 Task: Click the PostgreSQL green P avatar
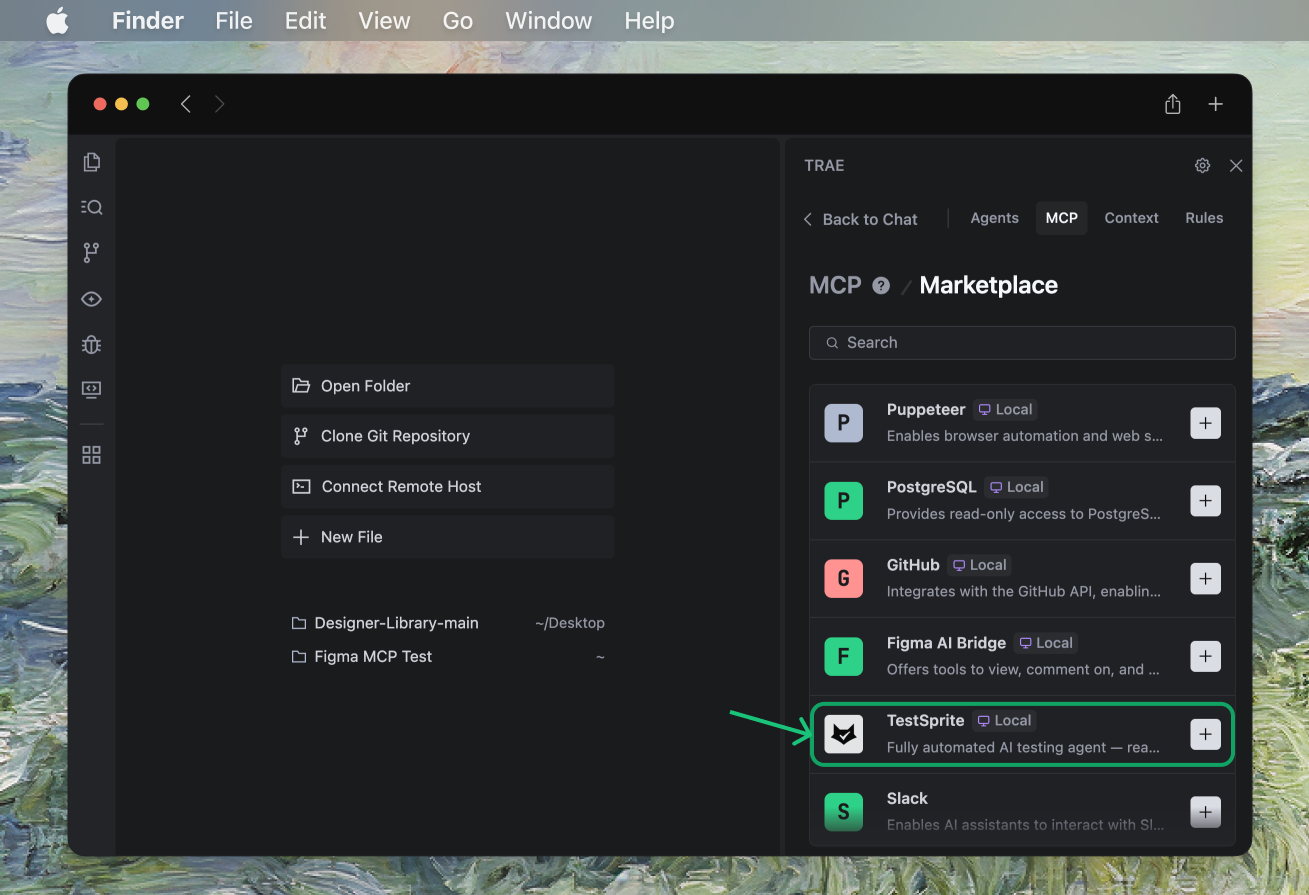(x=844, y=501)
